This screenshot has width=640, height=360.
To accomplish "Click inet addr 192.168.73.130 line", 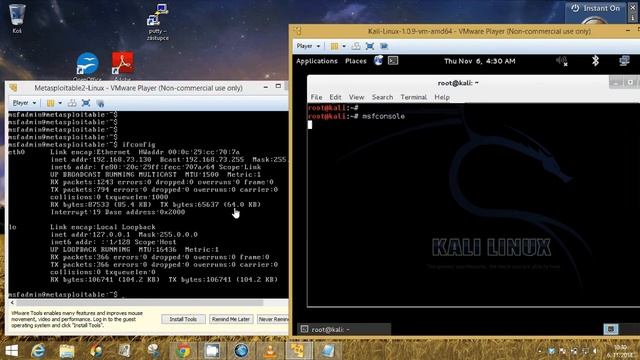I will coord(169,160).
